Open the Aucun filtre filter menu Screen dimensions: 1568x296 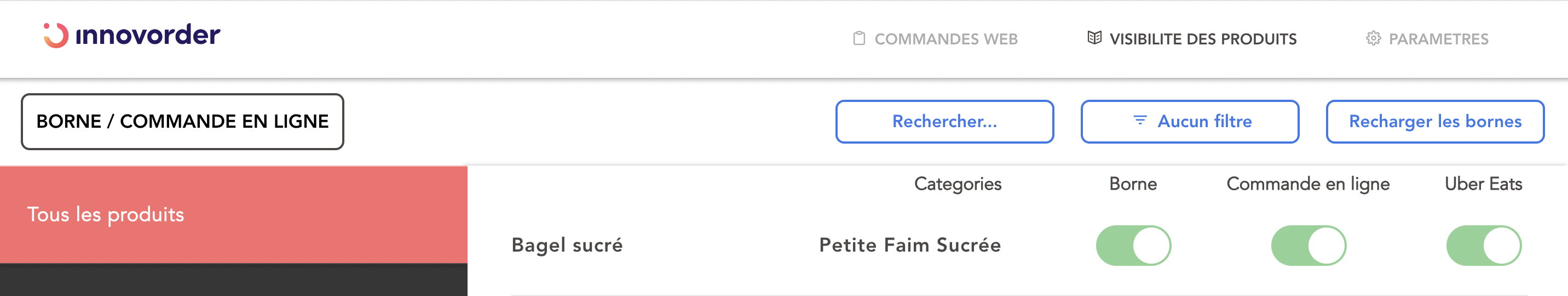(x=1189, y=122)
